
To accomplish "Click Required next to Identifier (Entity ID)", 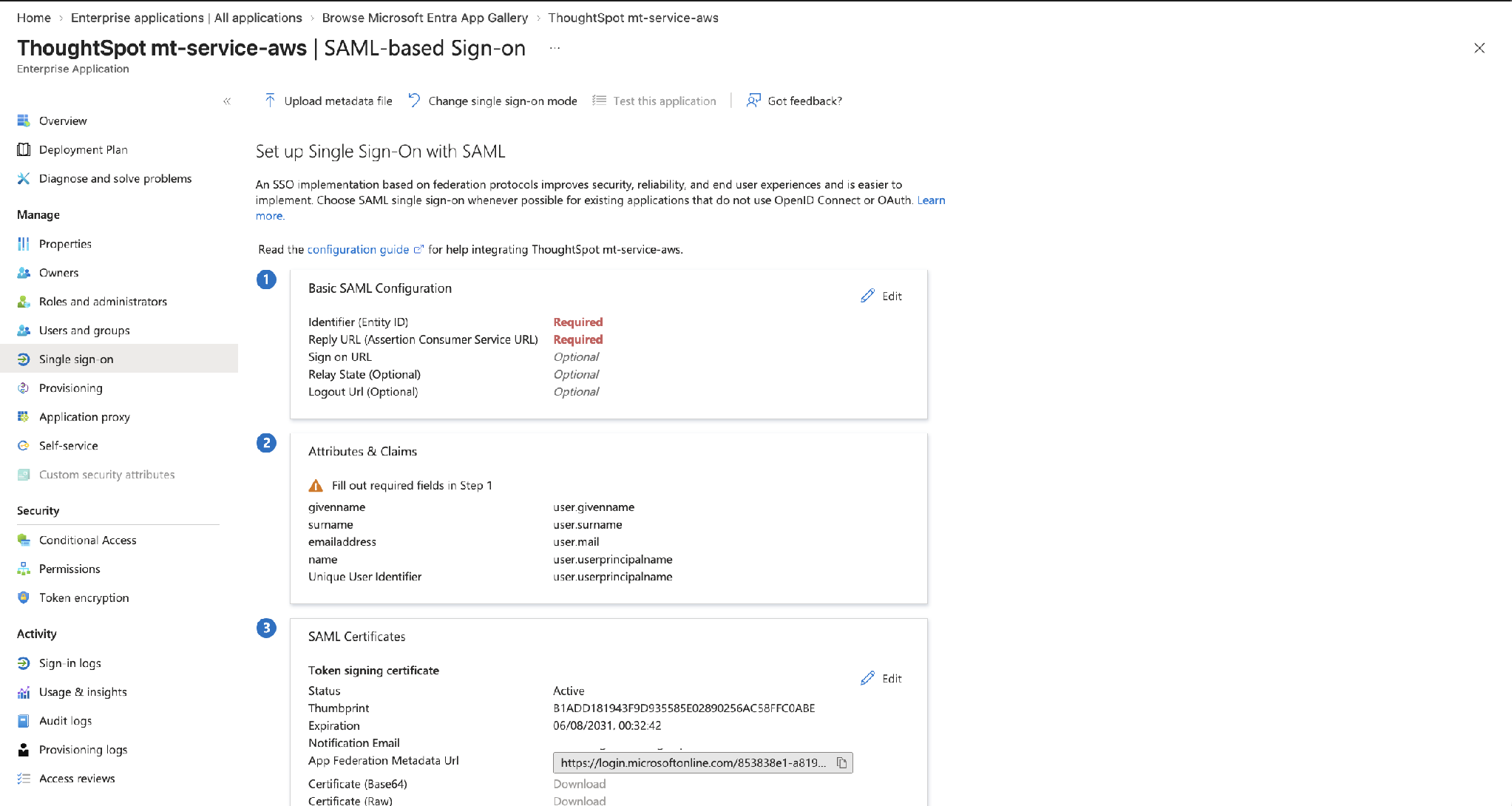I will [x=578, y=322].
